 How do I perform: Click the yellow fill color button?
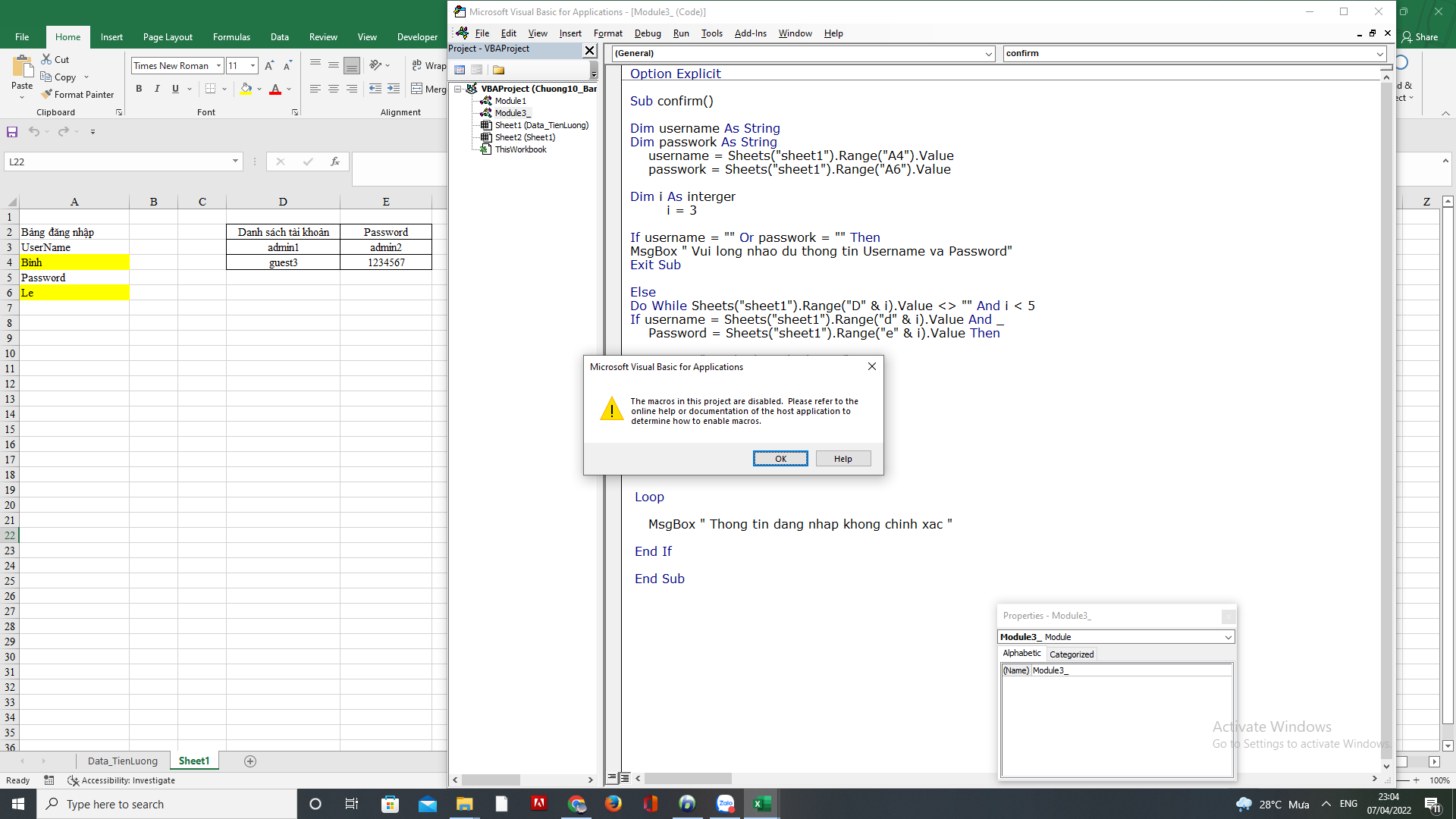click(x=246, y=89)
